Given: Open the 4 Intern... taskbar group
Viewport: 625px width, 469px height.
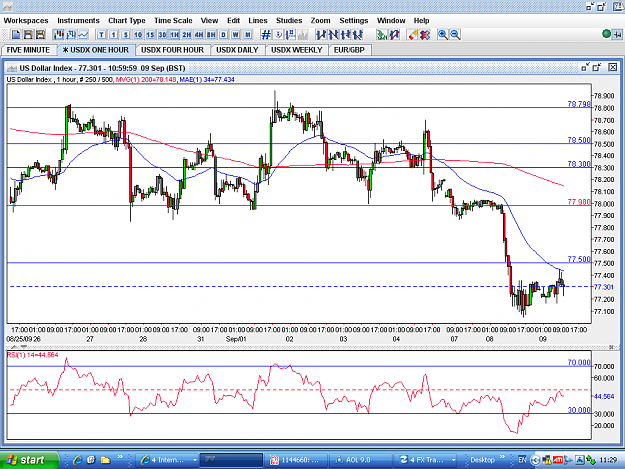Looking at the screenshot, I should (167, 460).
